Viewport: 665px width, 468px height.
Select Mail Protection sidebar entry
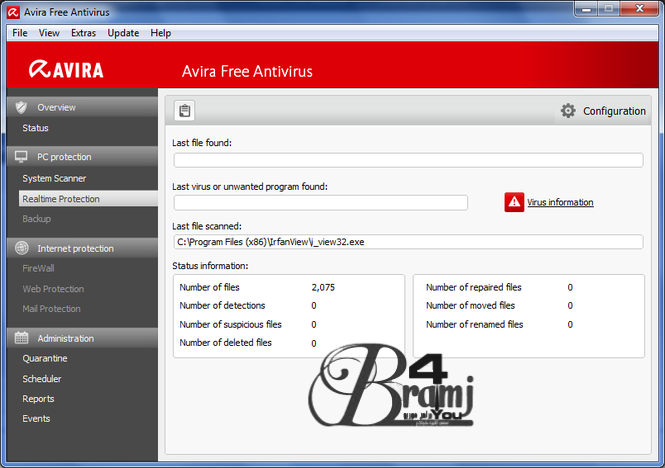click(52, 309)
